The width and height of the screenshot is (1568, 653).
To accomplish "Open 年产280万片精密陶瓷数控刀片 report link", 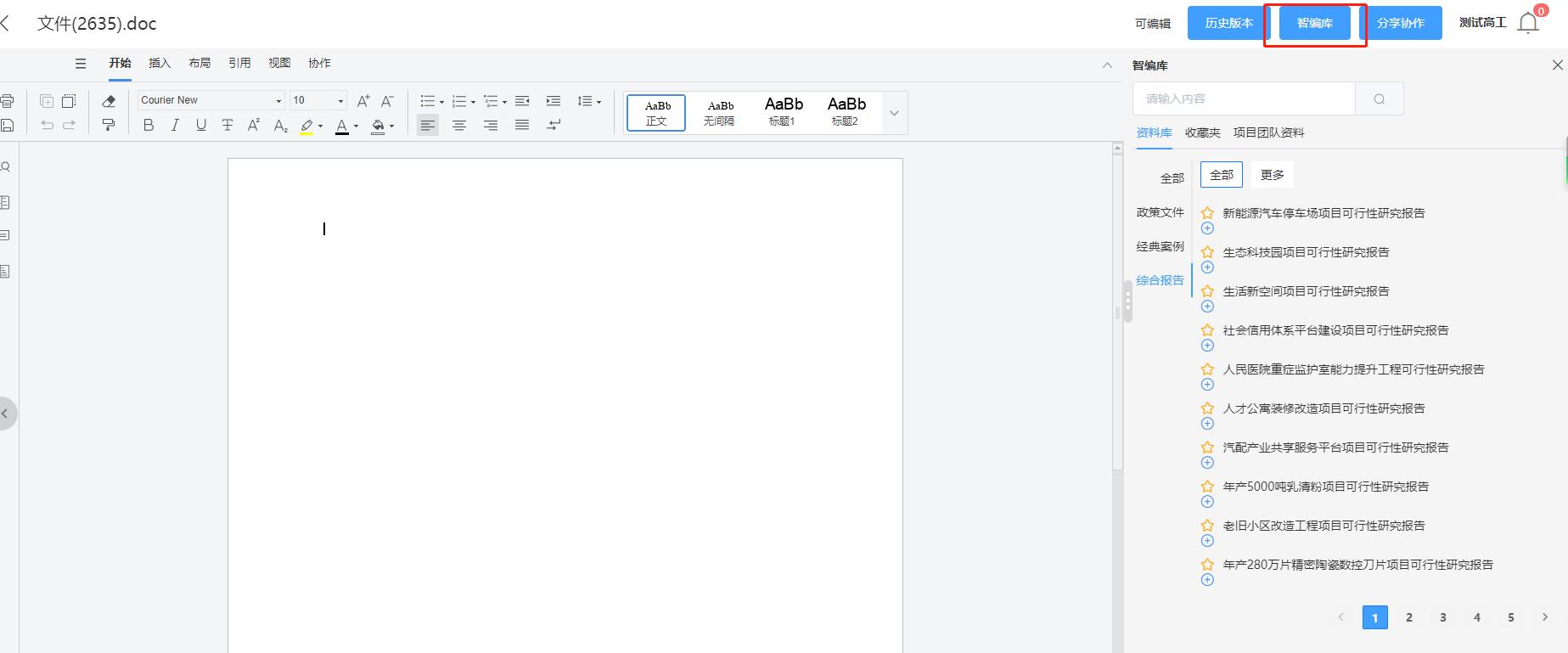I will click(x=1358, y=565).
